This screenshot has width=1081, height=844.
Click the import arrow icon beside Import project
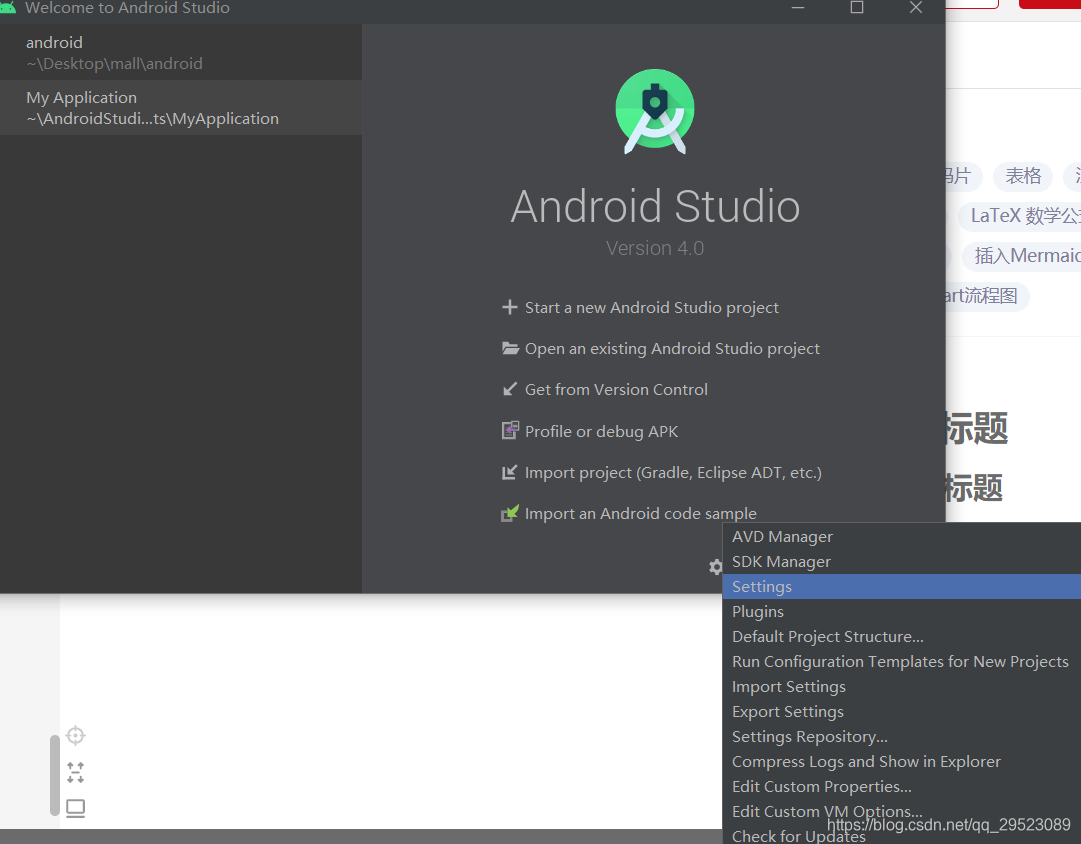(509, 472)
